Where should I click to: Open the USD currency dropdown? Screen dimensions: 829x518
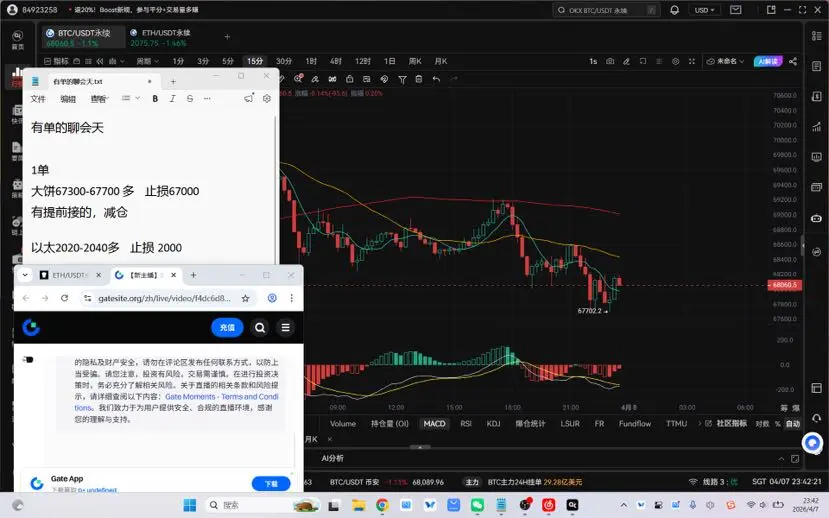(x=705, y=10)
